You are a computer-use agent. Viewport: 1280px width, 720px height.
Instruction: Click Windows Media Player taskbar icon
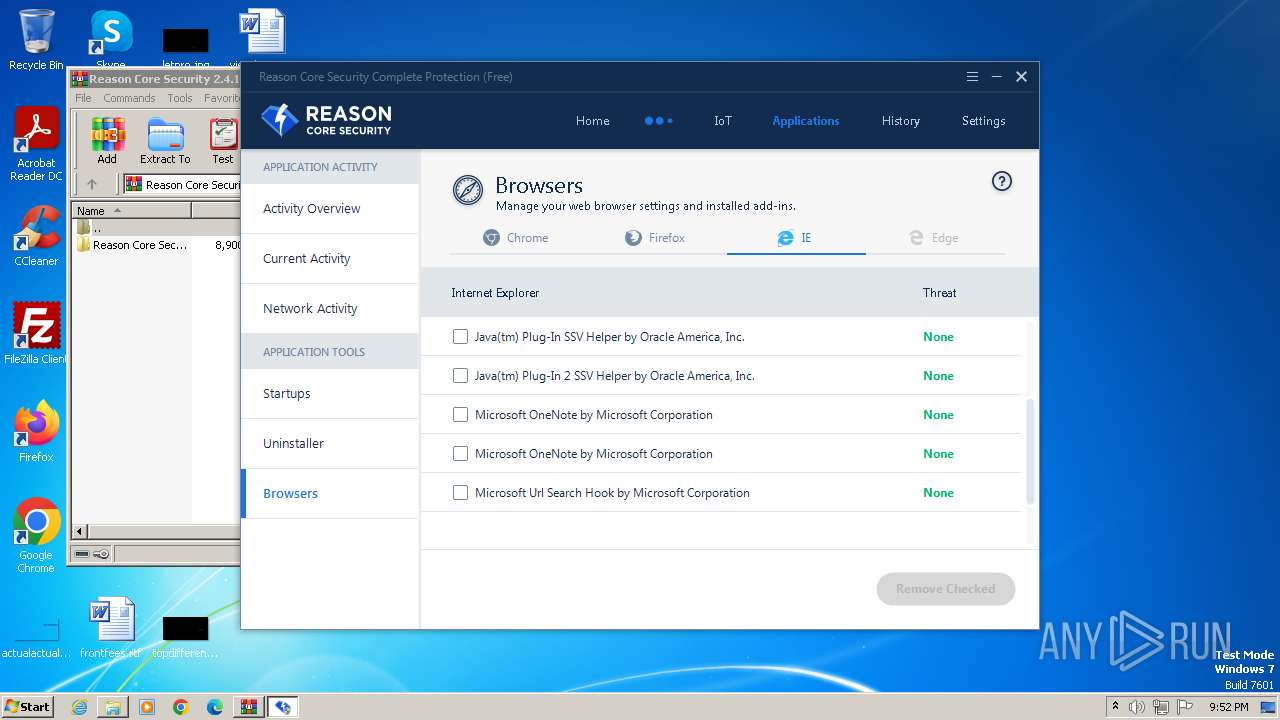147,707
